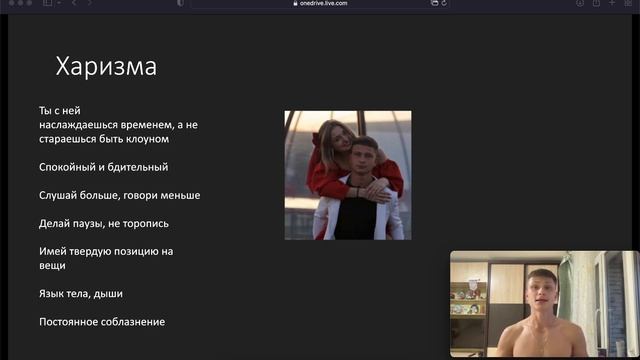Click the text 'Язык тела, дыши'
The width and height of the screenshot is (640, 360).
tap(81, 293)
